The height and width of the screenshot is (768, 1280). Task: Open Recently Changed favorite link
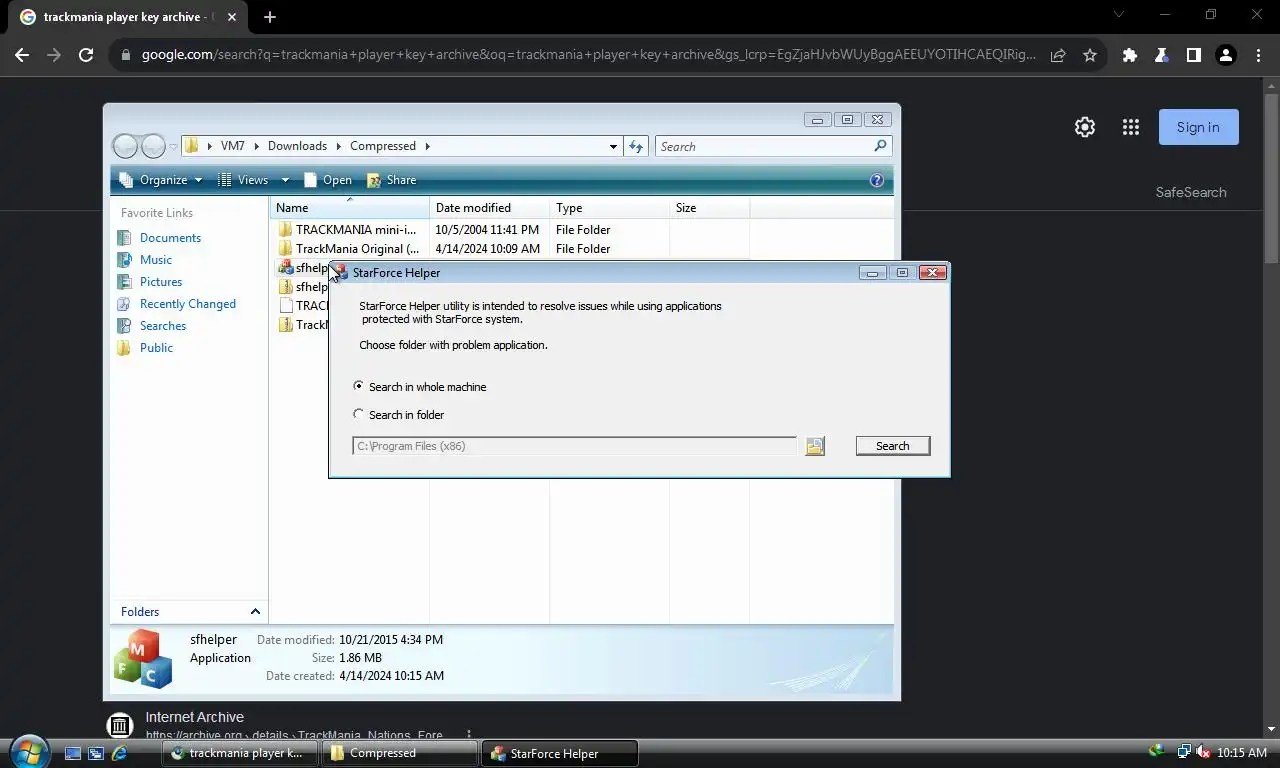coord(188,304)
